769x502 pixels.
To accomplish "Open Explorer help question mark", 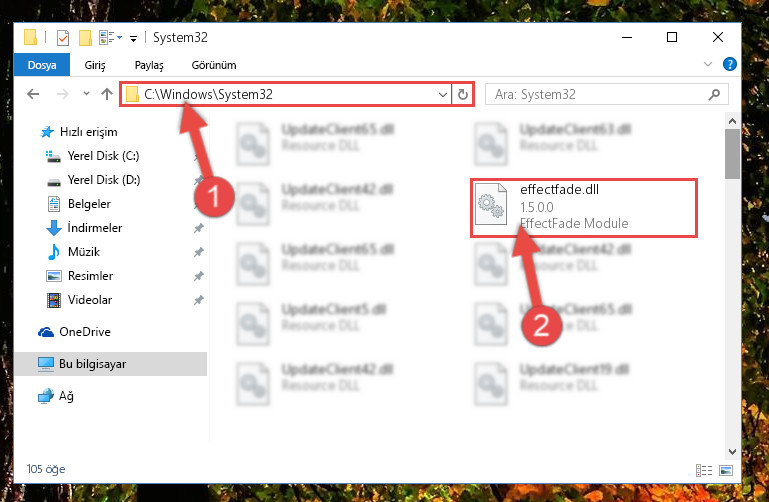I will point(730,64).
